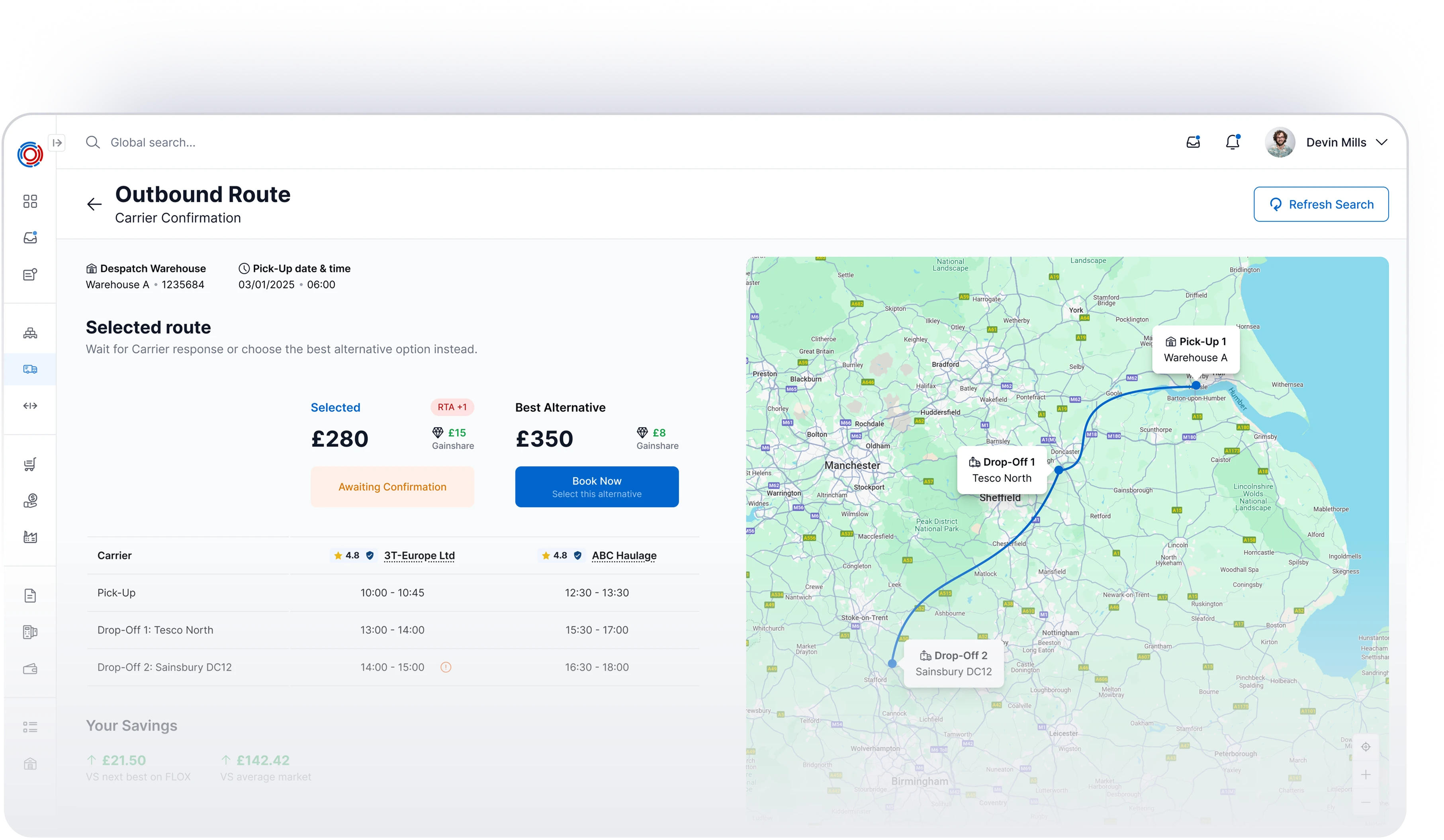Click the Despatch Warehouse heading
The image size is (1444, 840).
coord(153,268)
